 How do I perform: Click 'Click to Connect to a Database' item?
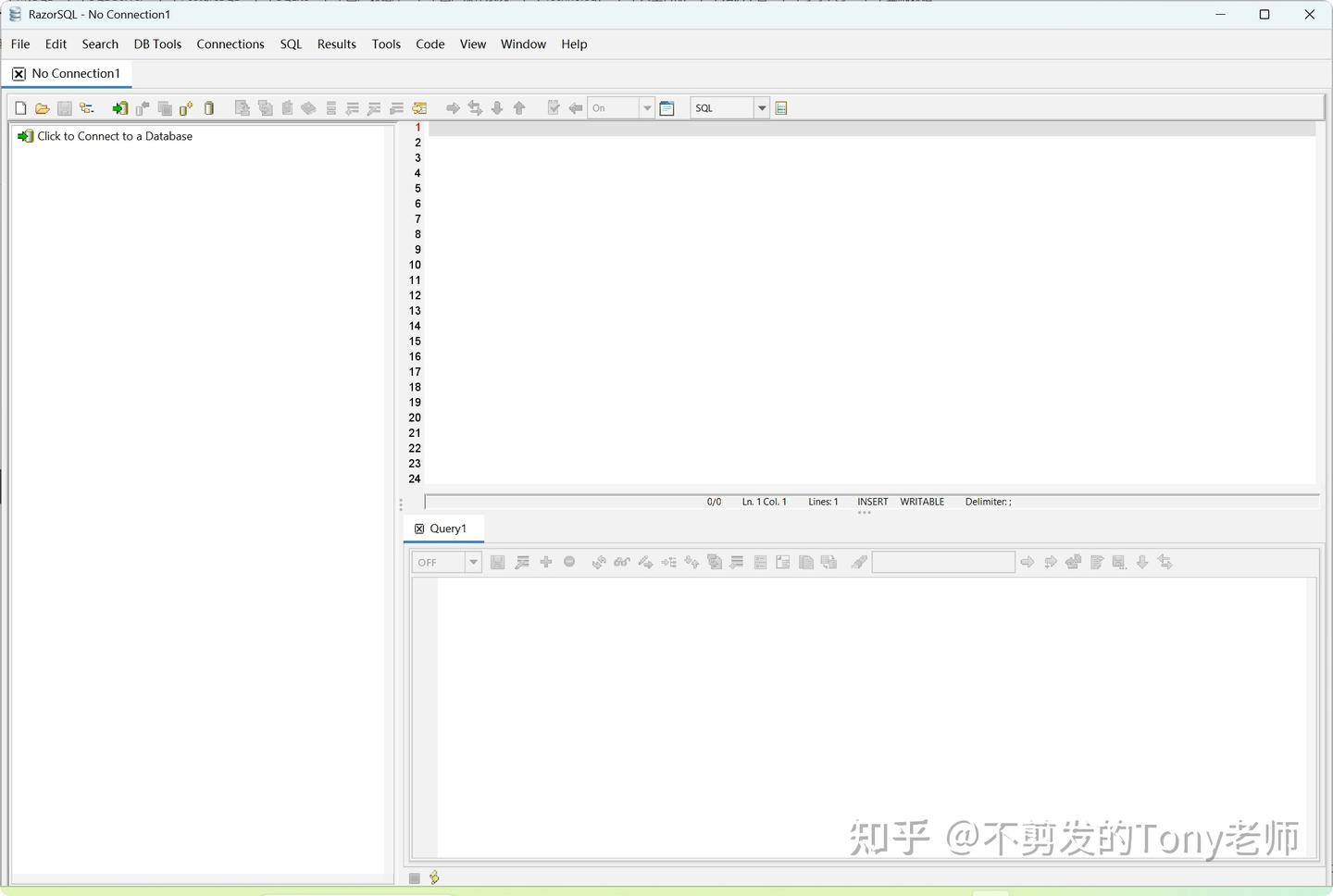[115, 136]
